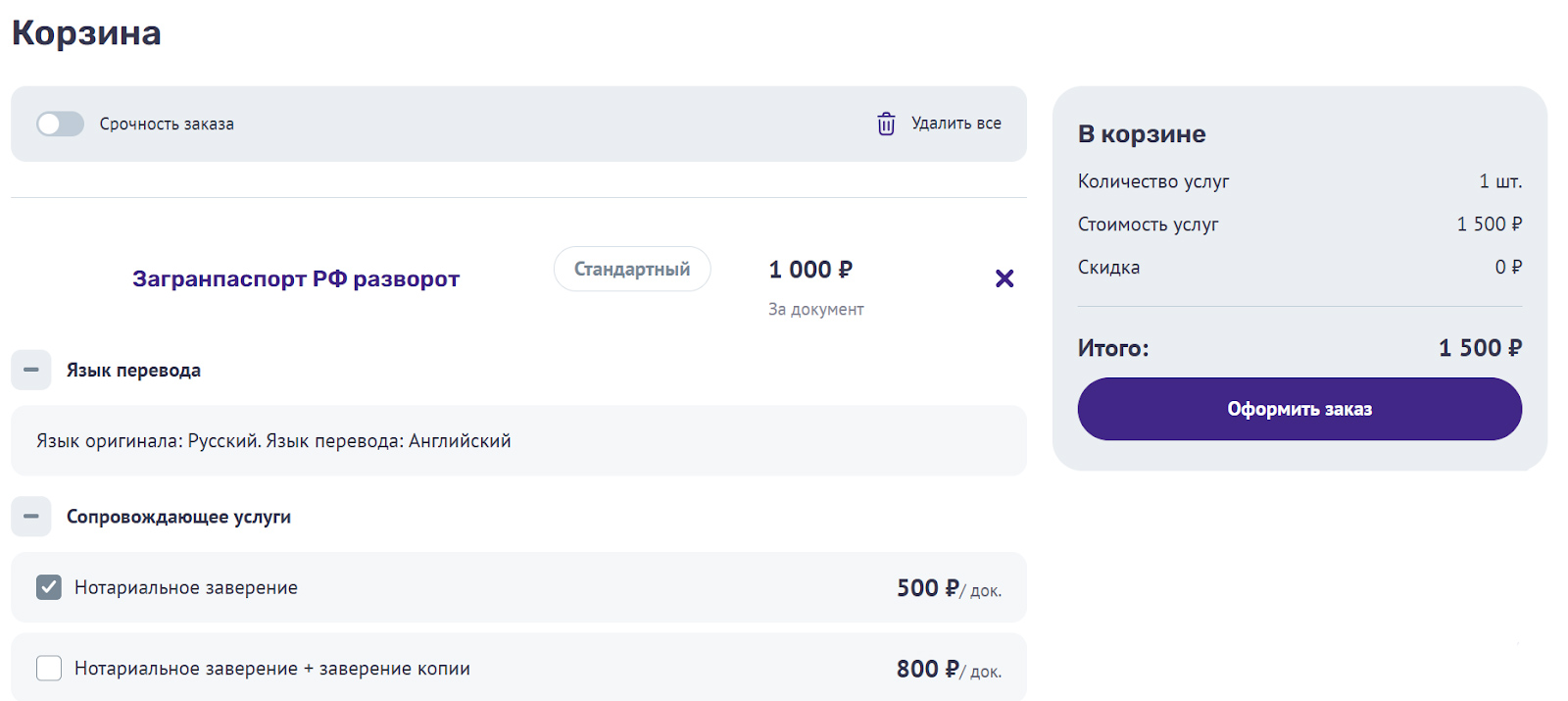Viewport: 1568px width, 701px height.
Task: Click the Удалить все text
Action: [x=955, y=124]
